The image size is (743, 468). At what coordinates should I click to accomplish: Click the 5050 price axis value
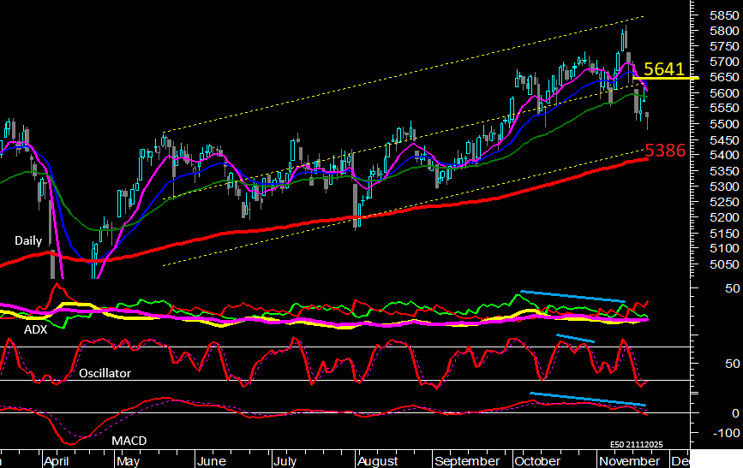pyautogui.click(x=722, y=264)
